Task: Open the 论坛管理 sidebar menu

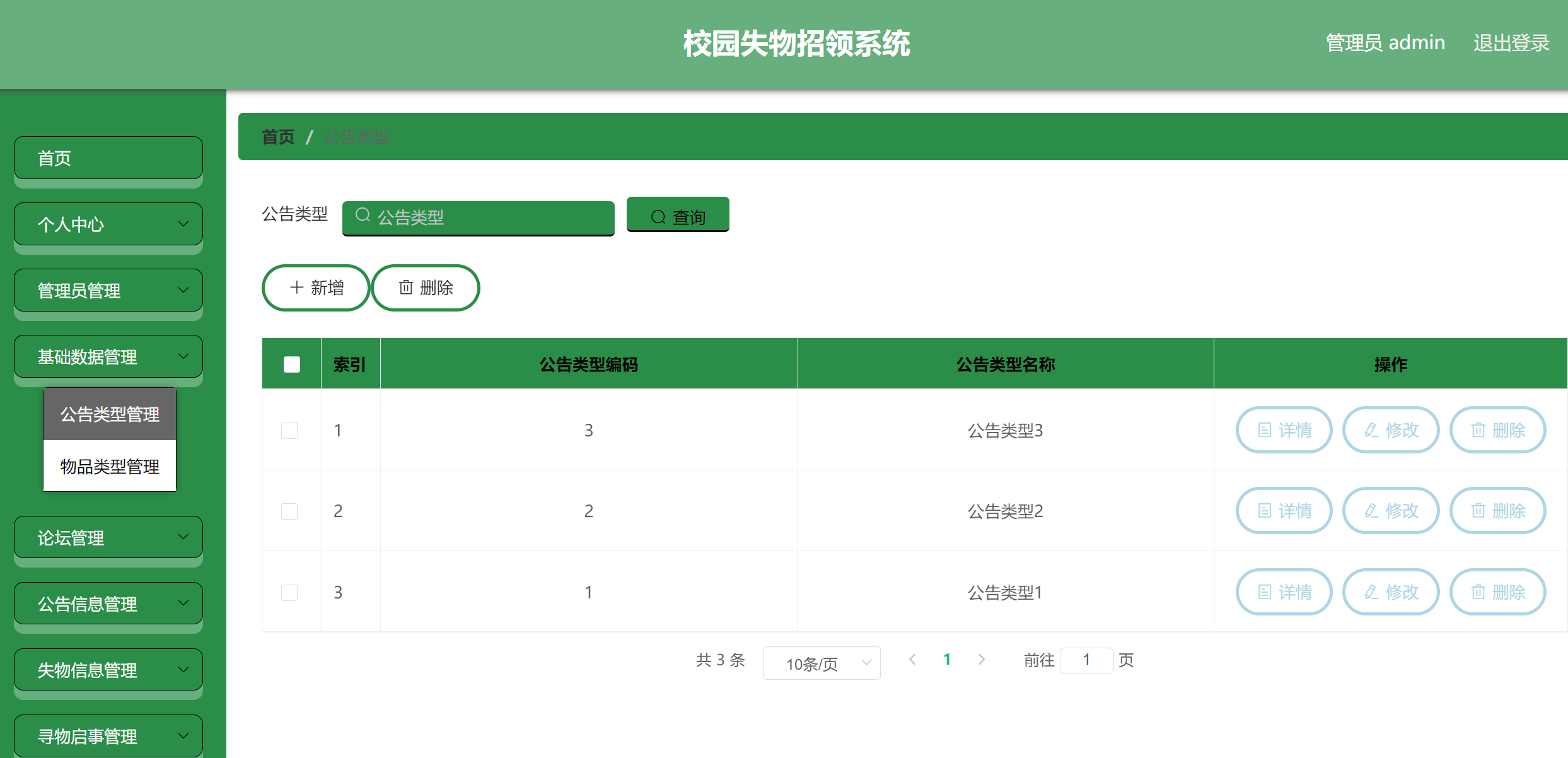Action: 108,537
